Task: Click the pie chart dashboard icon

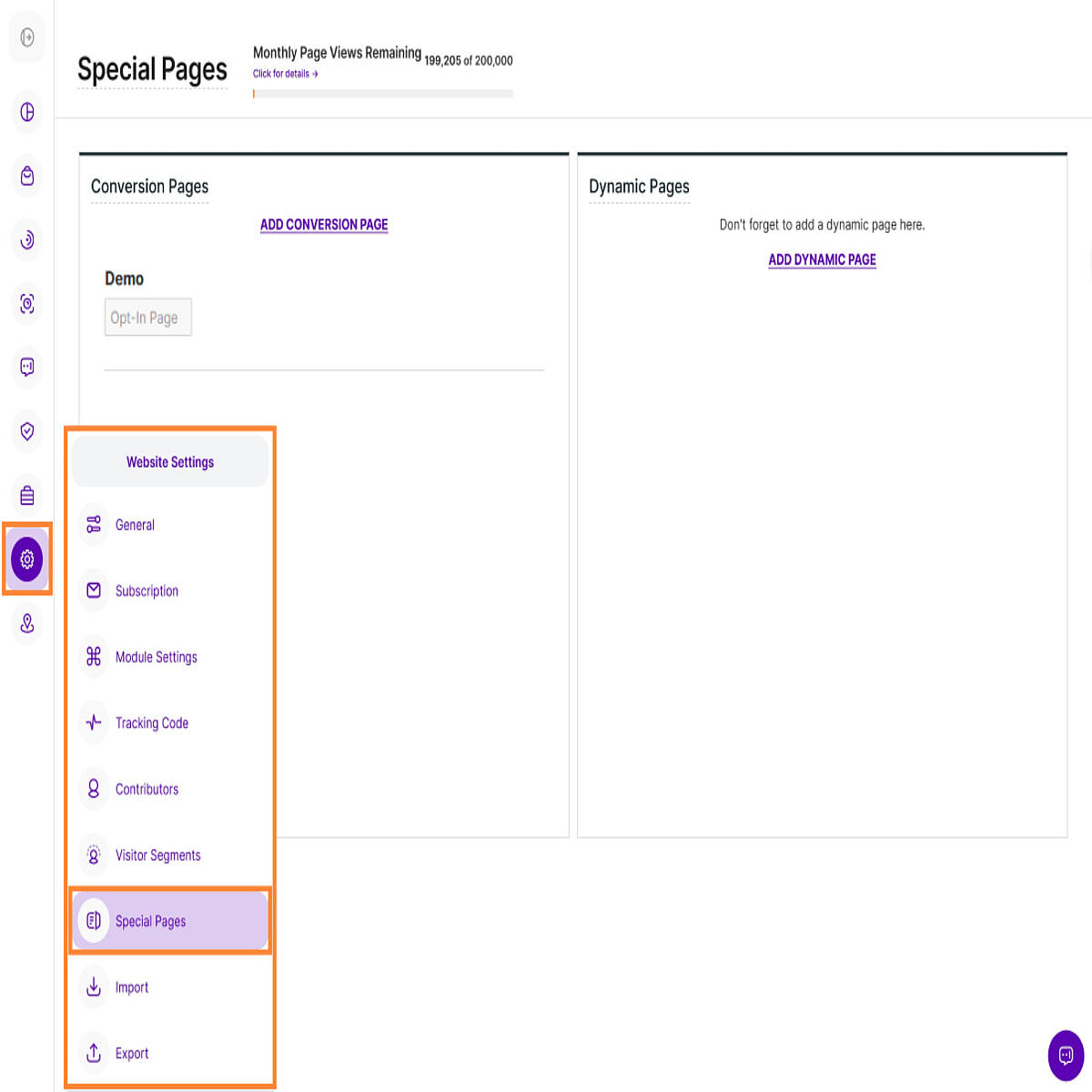Action: [x=27, y=112]
